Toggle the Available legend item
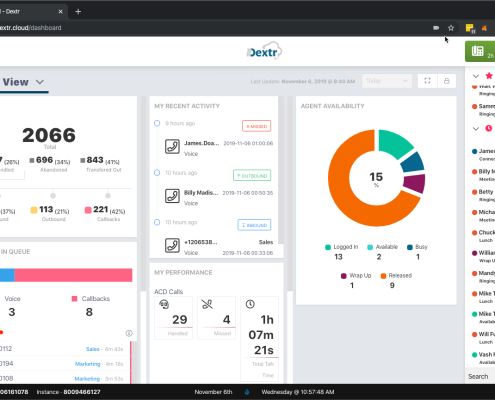Image resolution: width=495 pixels, height=400 pixels. [x=382, y=247]
